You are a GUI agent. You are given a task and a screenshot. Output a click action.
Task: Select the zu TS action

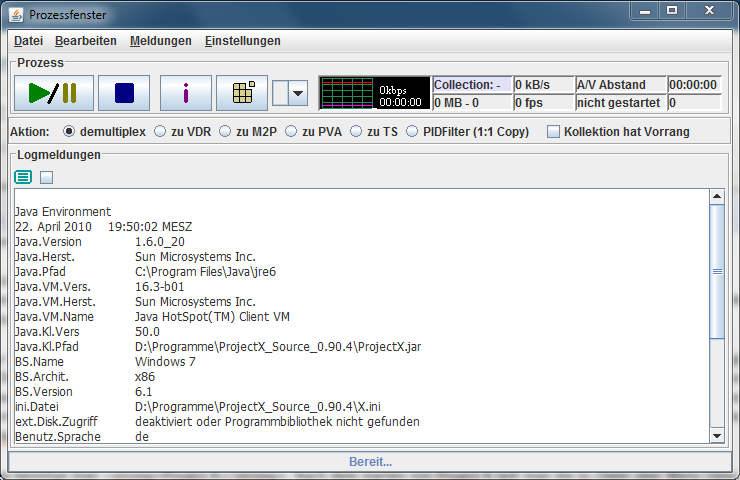coord(374,132)
